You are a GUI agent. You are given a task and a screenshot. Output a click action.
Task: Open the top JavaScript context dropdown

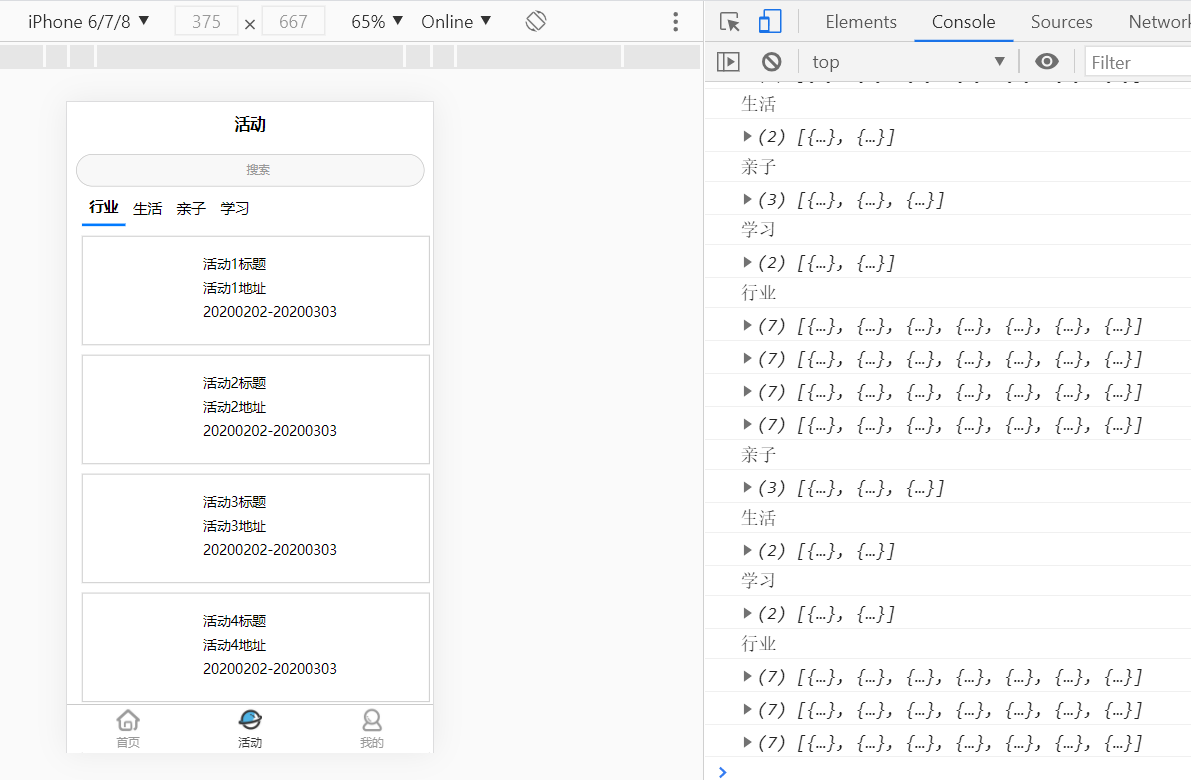(908, 62)
